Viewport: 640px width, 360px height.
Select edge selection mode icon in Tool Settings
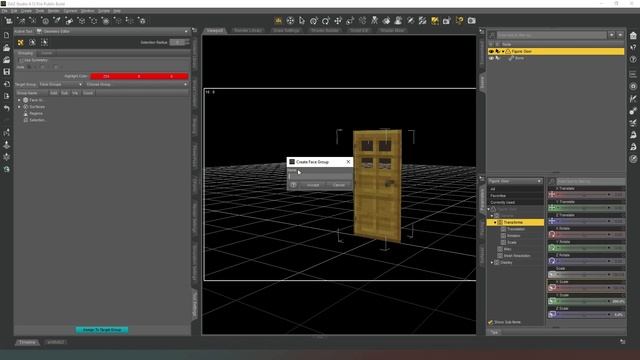pyautogui.click(x=32, y=42)
